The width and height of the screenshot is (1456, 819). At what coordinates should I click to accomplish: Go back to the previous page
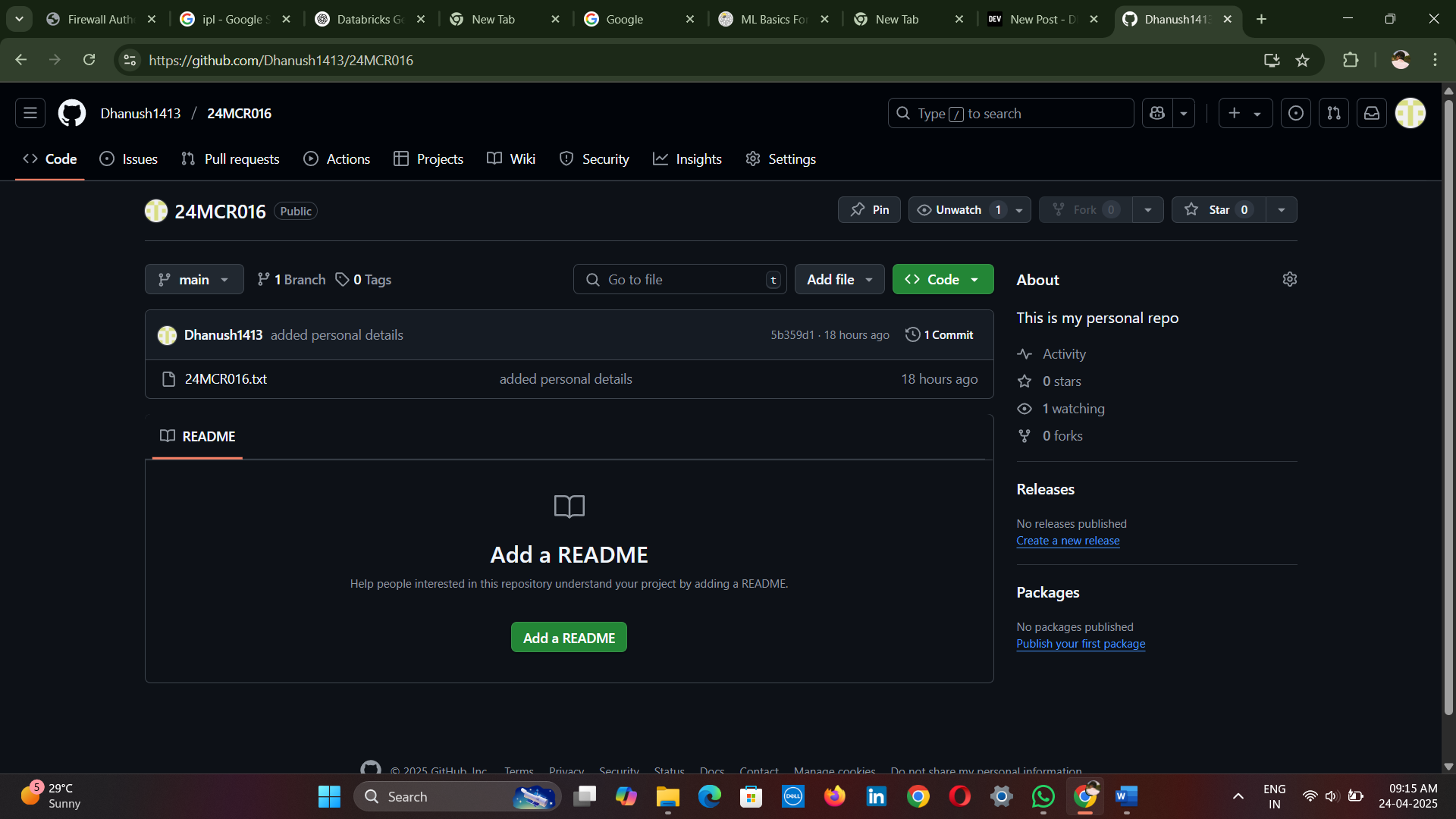(21, 60)
